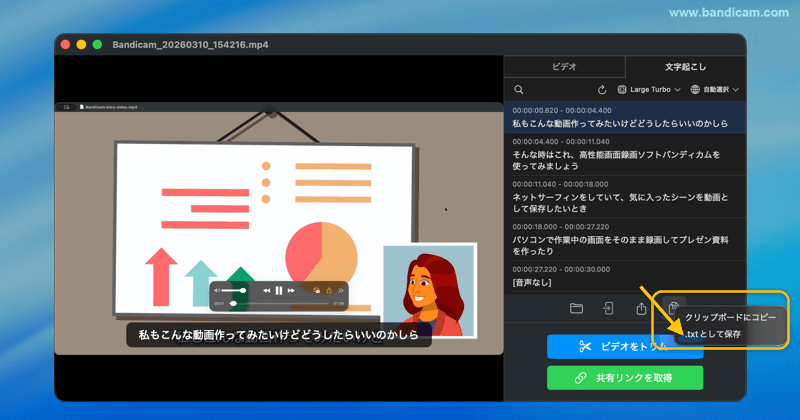Switch to the 文字起こし tab
This screenshot has width=800, height=420.
coord(686,67)
